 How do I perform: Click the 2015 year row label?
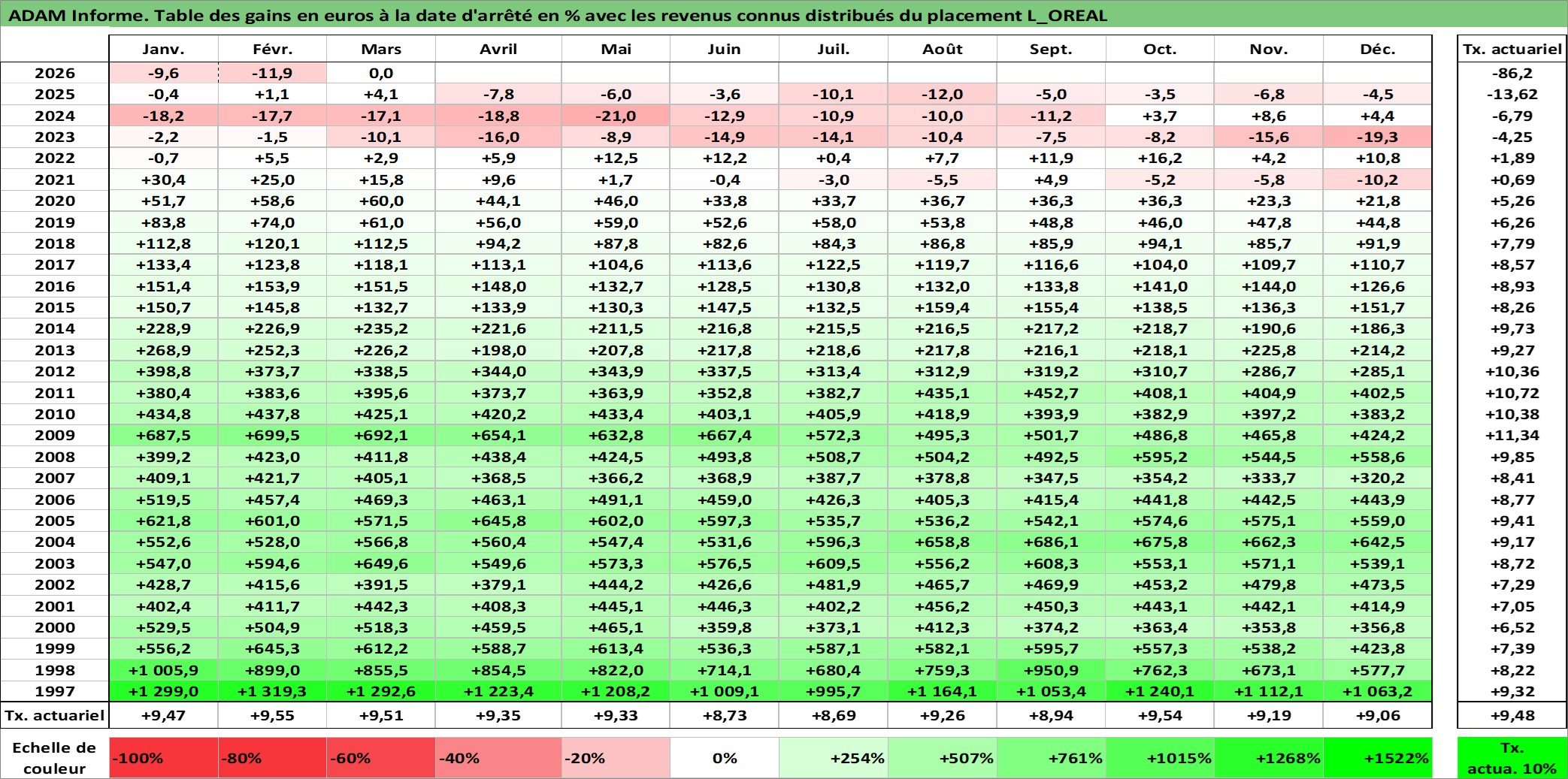55,307
